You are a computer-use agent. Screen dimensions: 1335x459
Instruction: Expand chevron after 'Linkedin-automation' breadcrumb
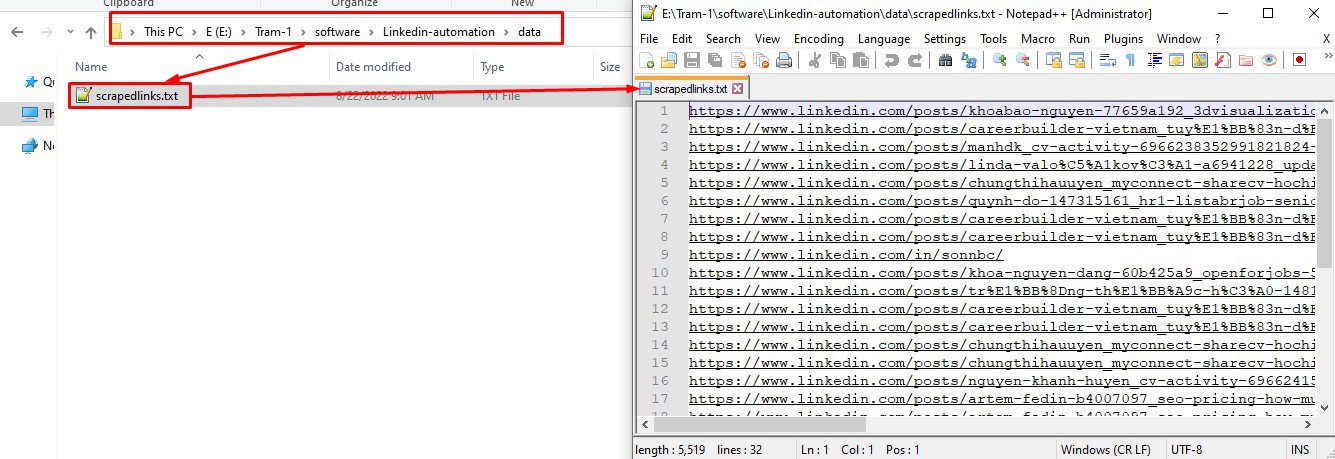click(507, 32)
